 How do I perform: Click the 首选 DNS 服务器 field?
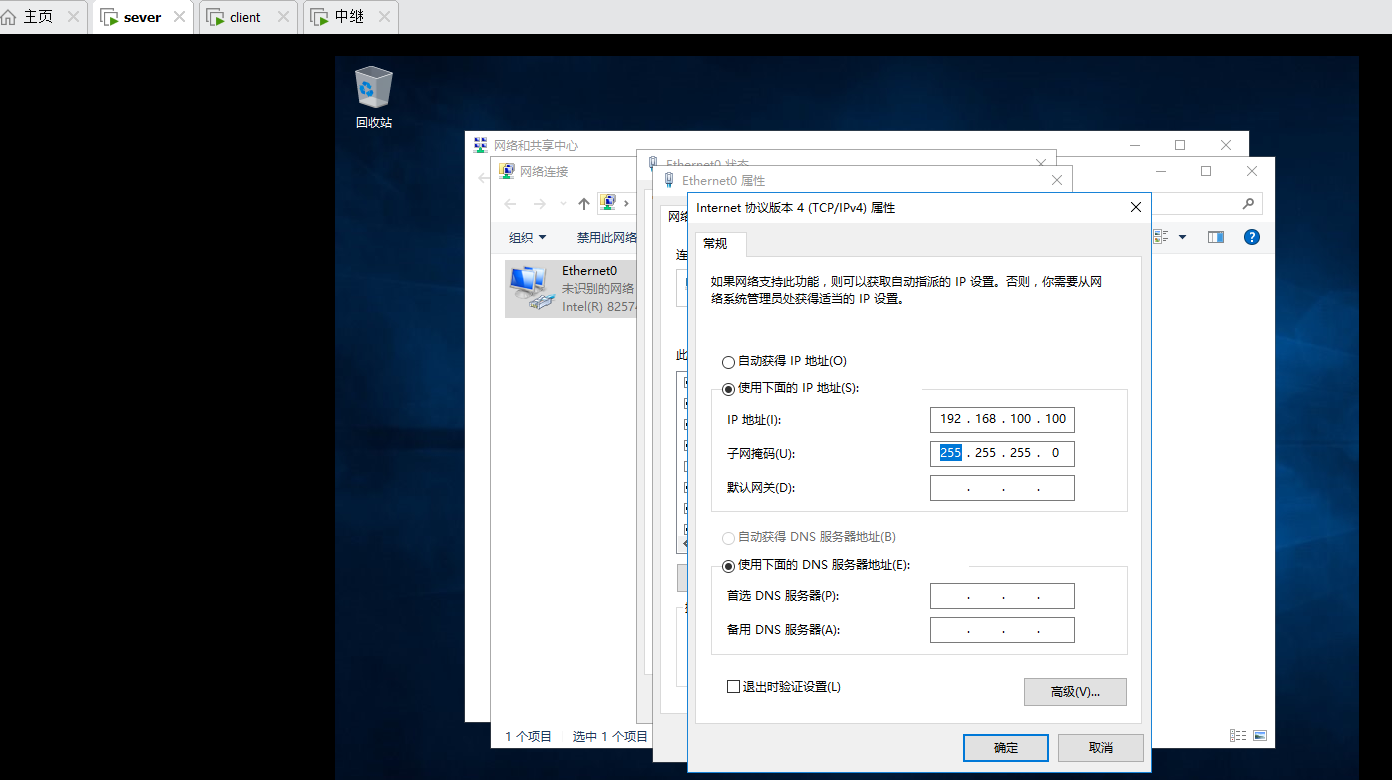[x=1002, y=596]
